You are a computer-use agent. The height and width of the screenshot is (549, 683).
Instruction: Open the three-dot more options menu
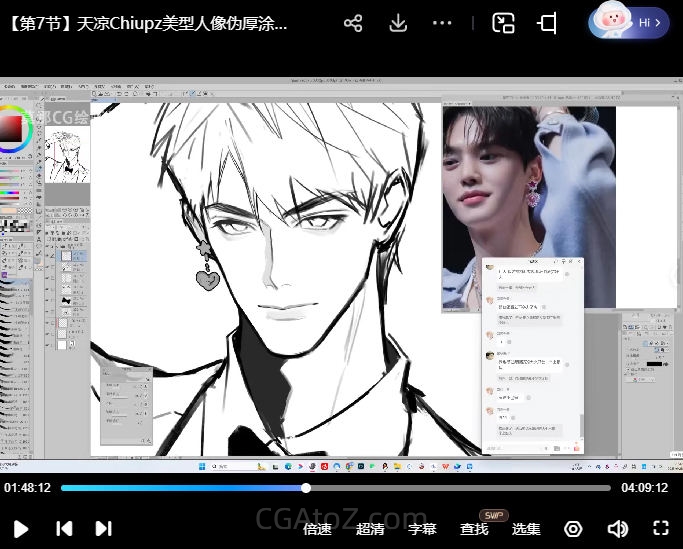pyautogui.click(x=442, y=23)
